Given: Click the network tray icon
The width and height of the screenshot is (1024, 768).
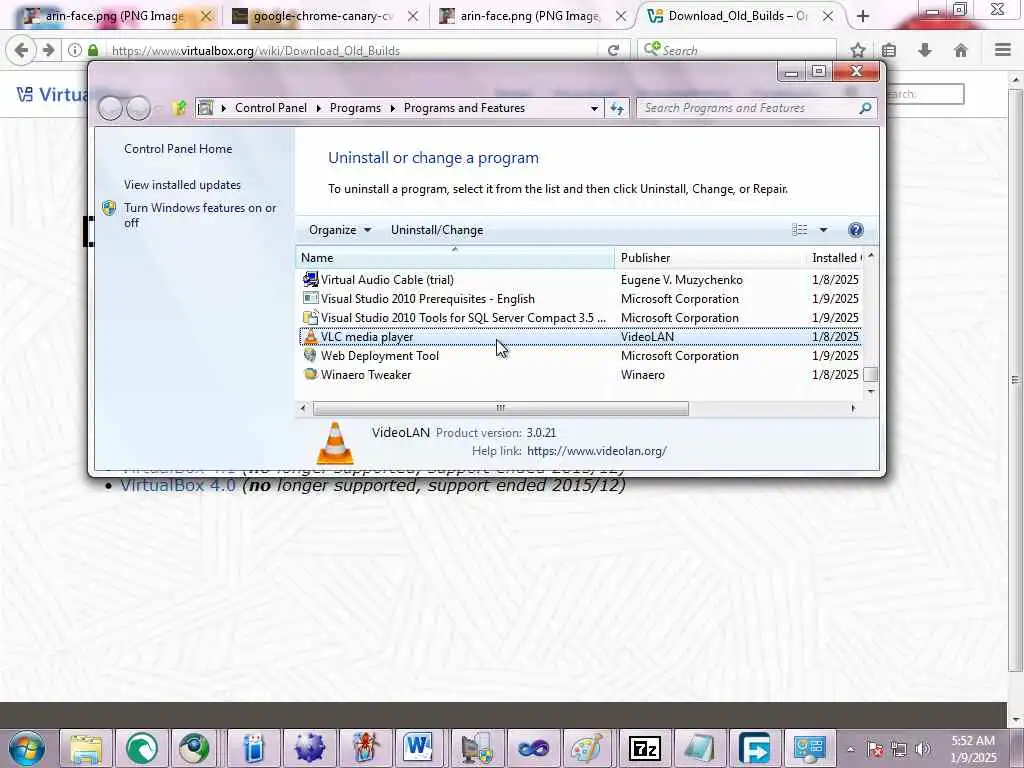Looking at the screenshot, I should [x=899, y=749].
